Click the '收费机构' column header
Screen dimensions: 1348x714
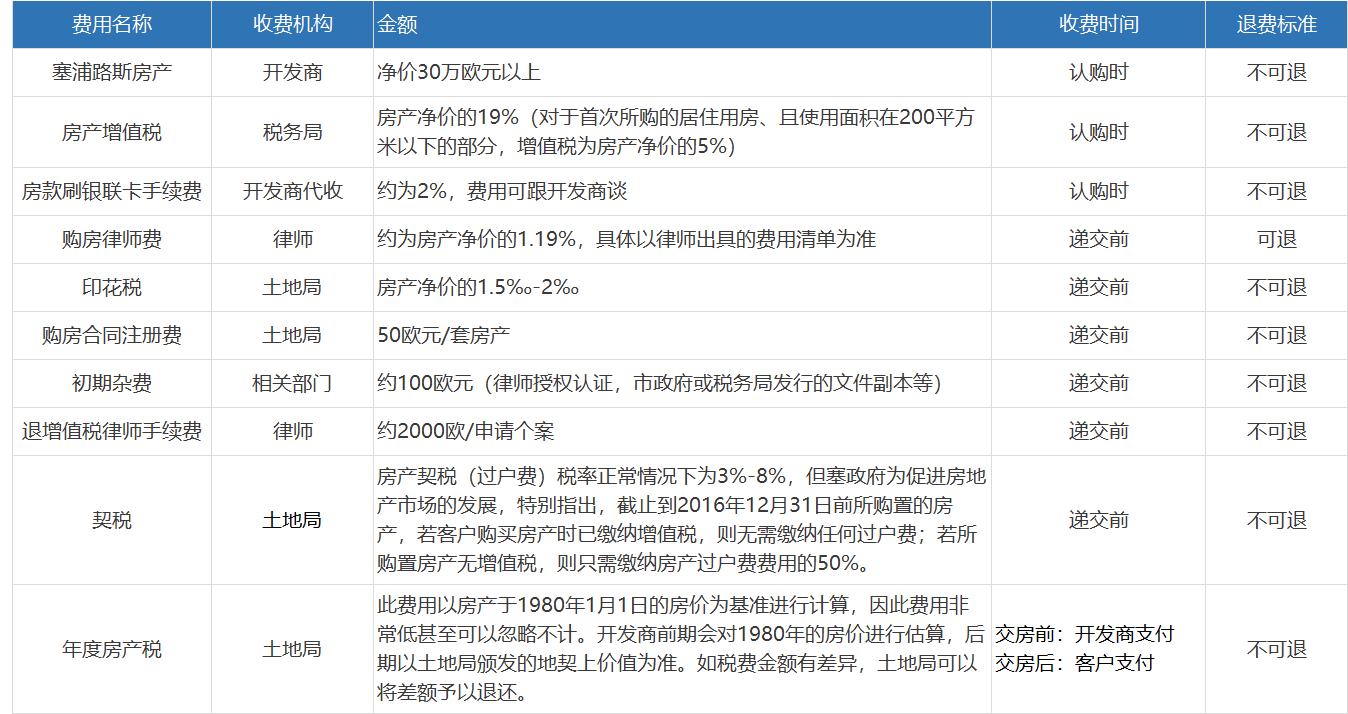292,25
